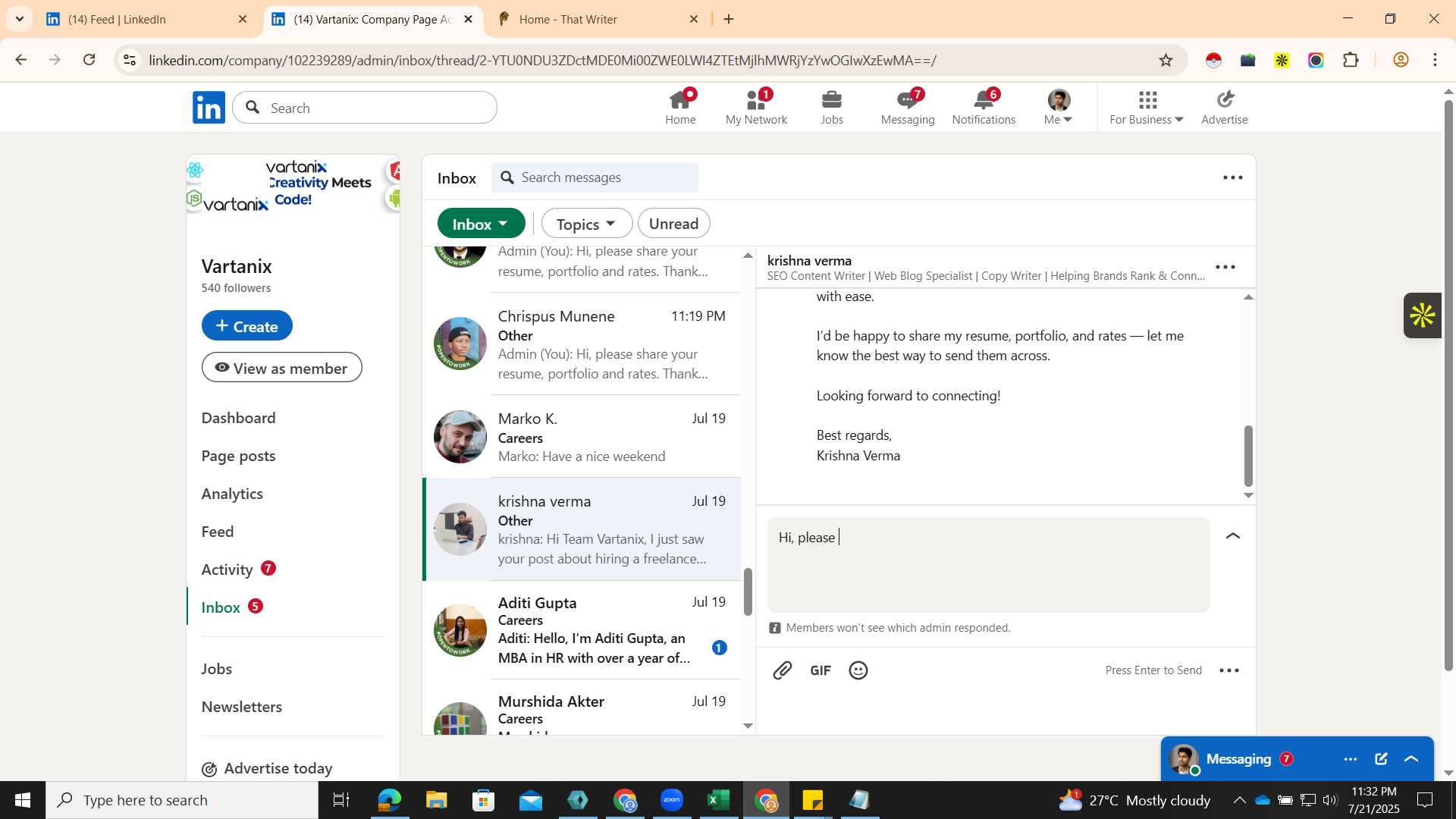Click the LinkedIn logo
The width and height of the screenshot is (1456, 819).
tap(209, 108)
